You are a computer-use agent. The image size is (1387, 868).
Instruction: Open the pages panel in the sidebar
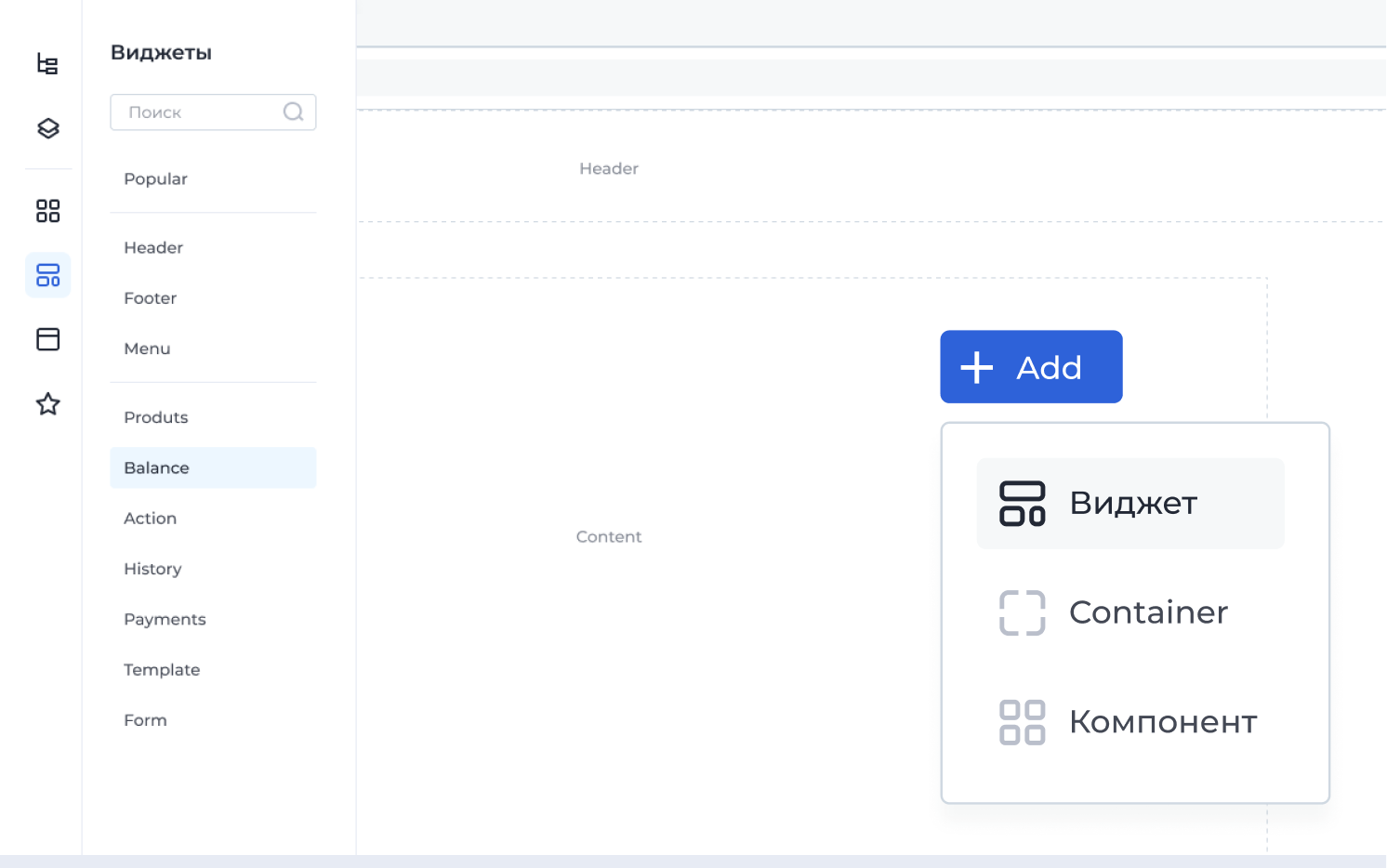pyautogui.click(x=47, y=339)
